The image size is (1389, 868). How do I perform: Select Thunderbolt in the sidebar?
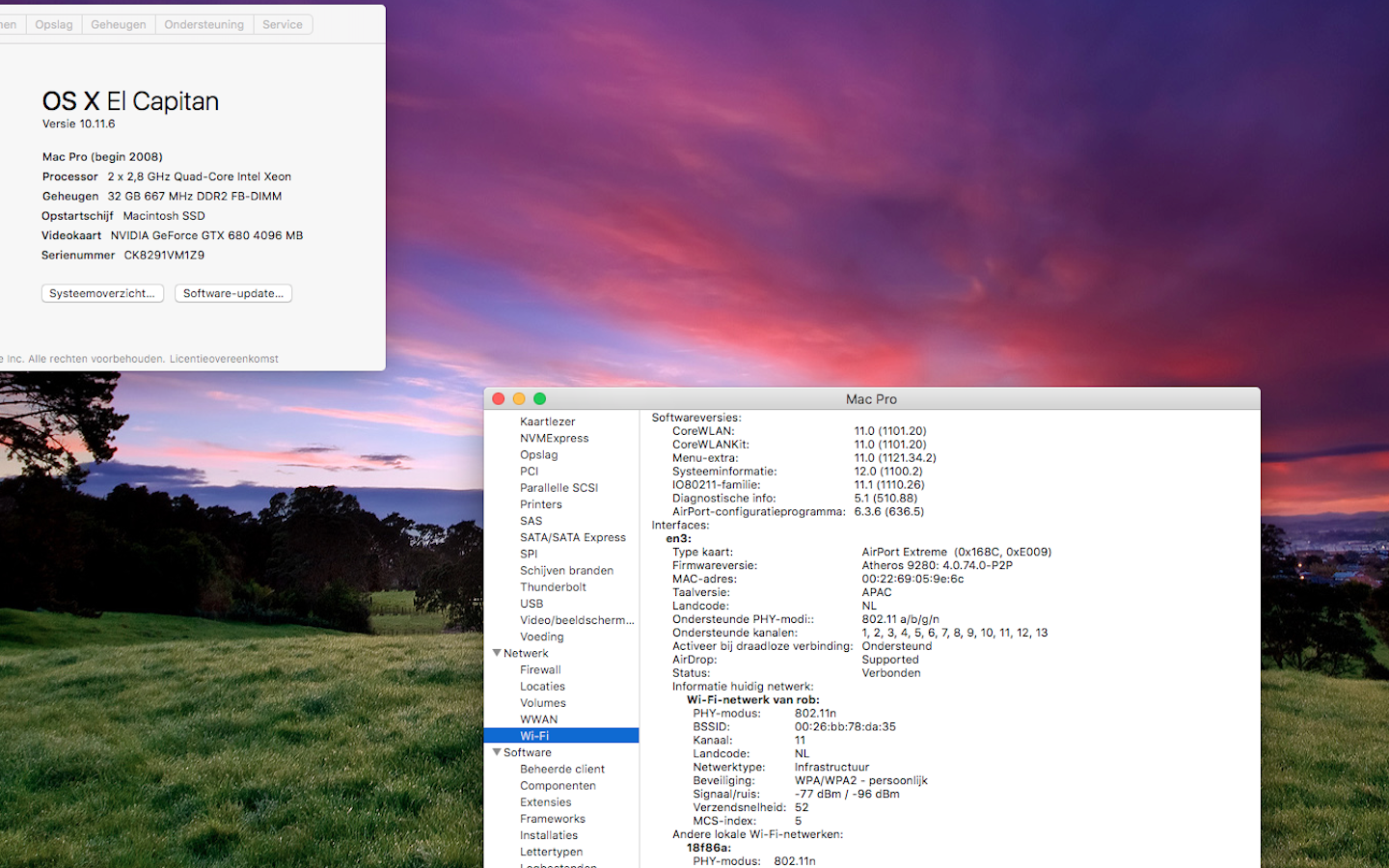(554, 586)
